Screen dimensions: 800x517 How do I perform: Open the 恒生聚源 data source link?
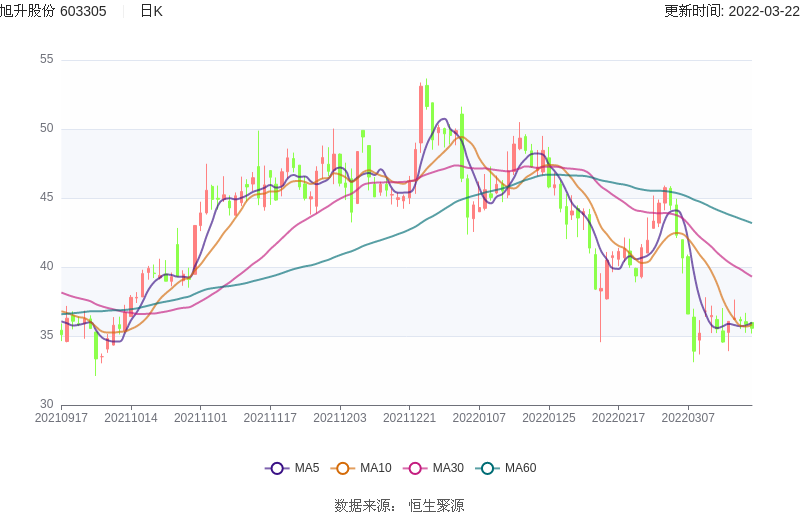click(436, 506)
